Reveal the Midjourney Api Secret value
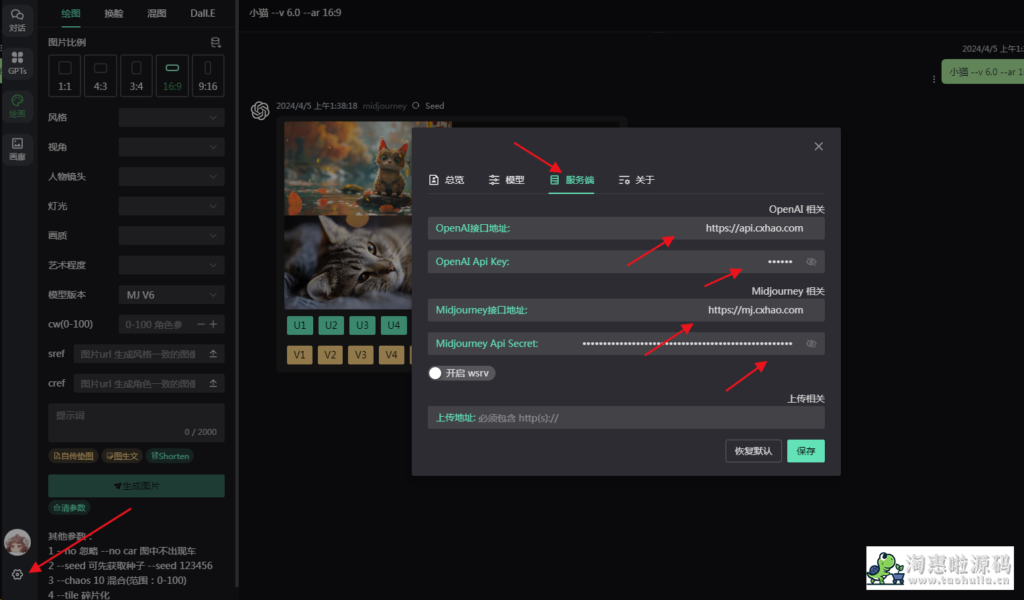Viewport: 1024px width, 600px height. pos(811,343)
